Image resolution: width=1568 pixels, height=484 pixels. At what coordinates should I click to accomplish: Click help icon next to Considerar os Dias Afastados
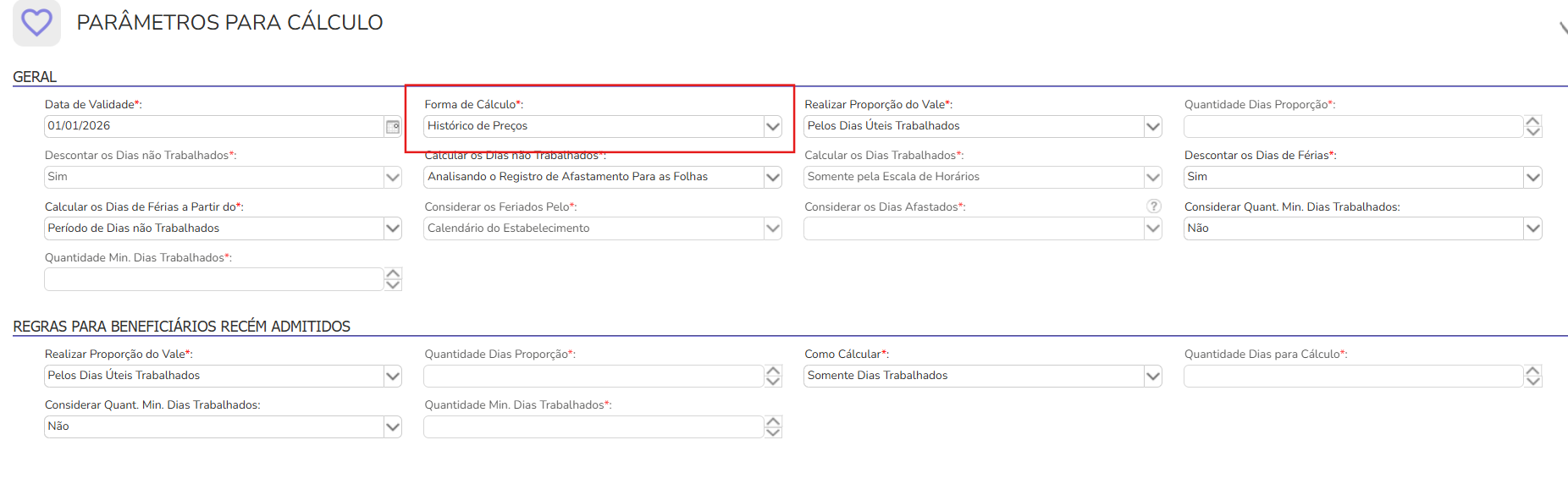pos(1153,206)
